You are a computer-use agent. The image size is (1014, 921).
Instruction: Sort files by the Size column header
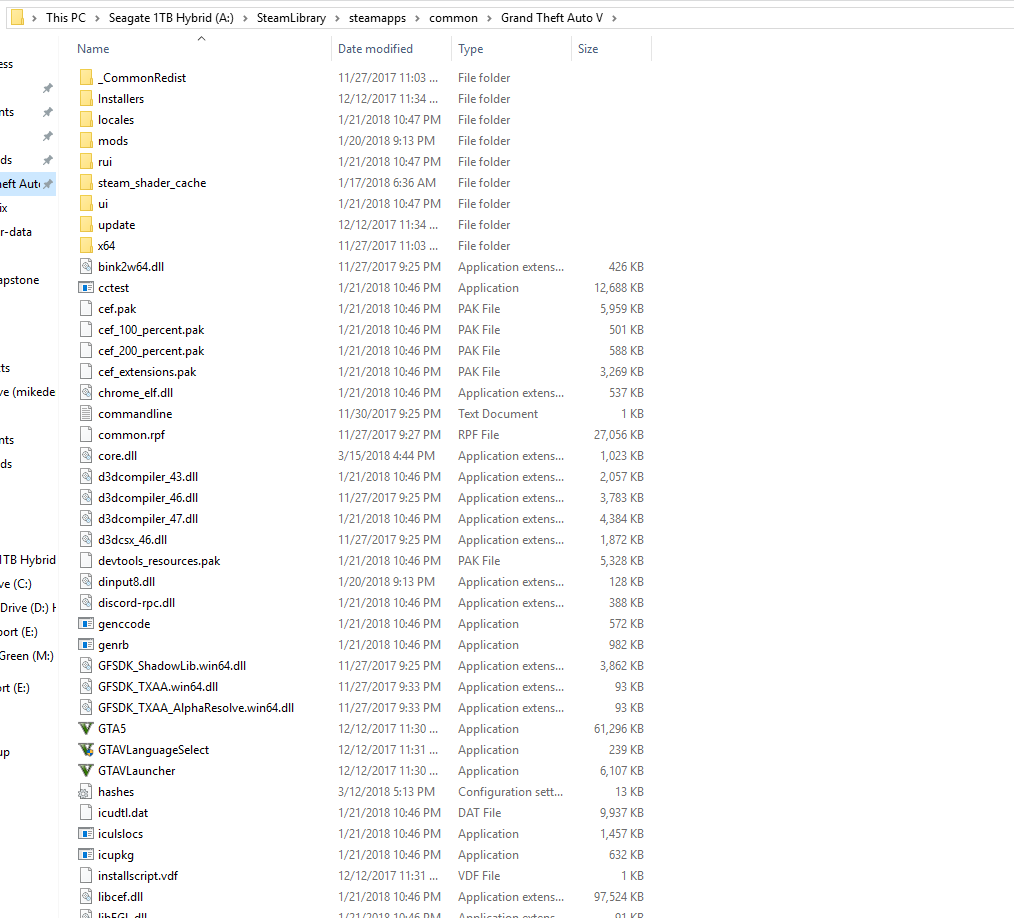[588, 49]
